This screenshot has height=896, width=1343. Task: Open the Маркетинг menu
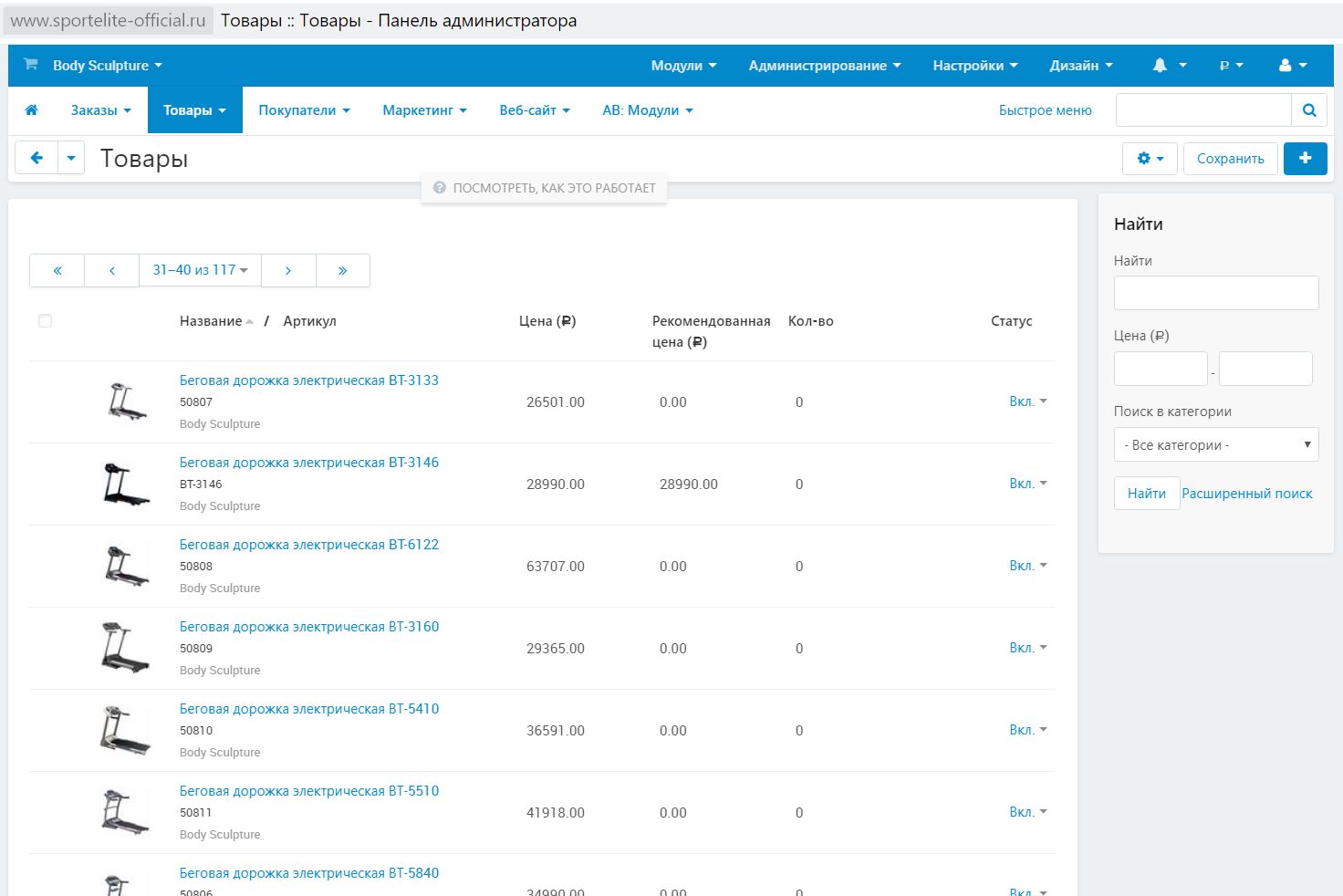(x=424, y=110)
